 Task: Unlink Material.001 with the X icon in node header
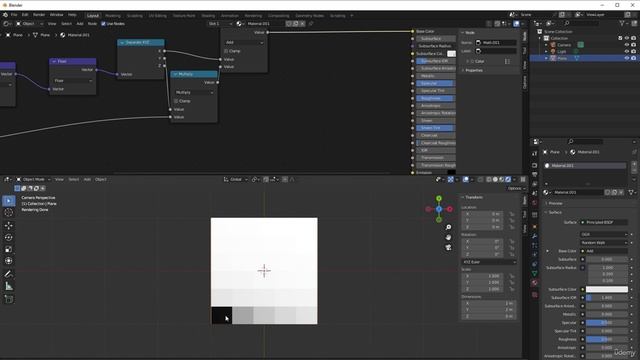tap(302, 24)
